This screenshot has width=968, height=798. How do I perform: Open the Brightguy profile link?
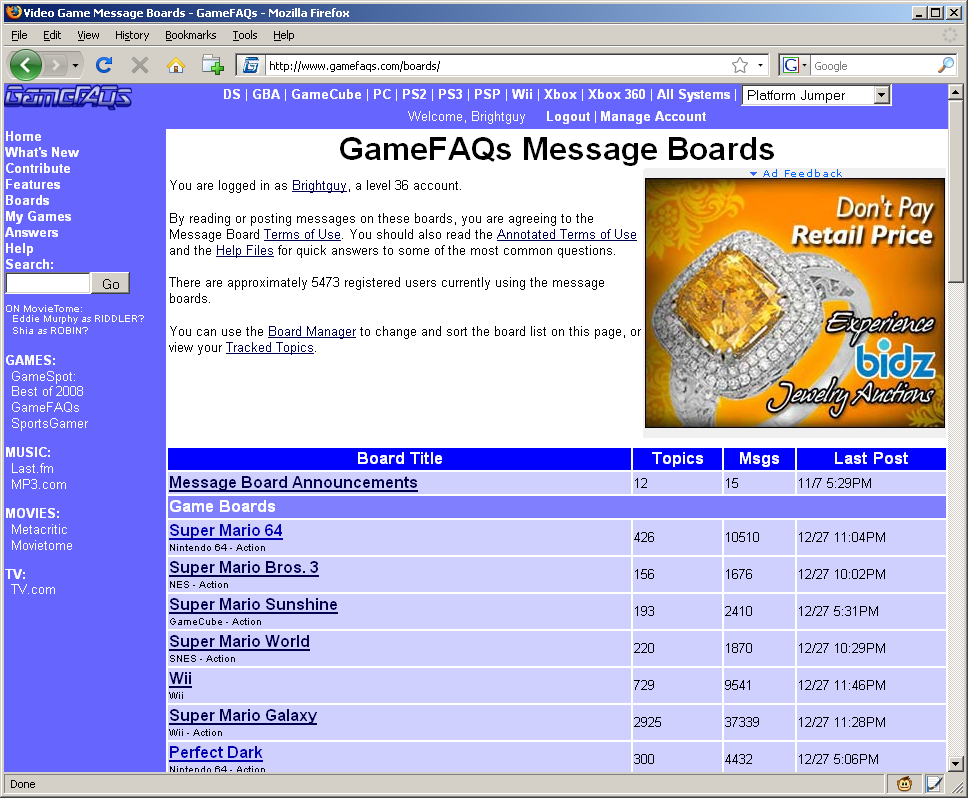click(319, 185)
